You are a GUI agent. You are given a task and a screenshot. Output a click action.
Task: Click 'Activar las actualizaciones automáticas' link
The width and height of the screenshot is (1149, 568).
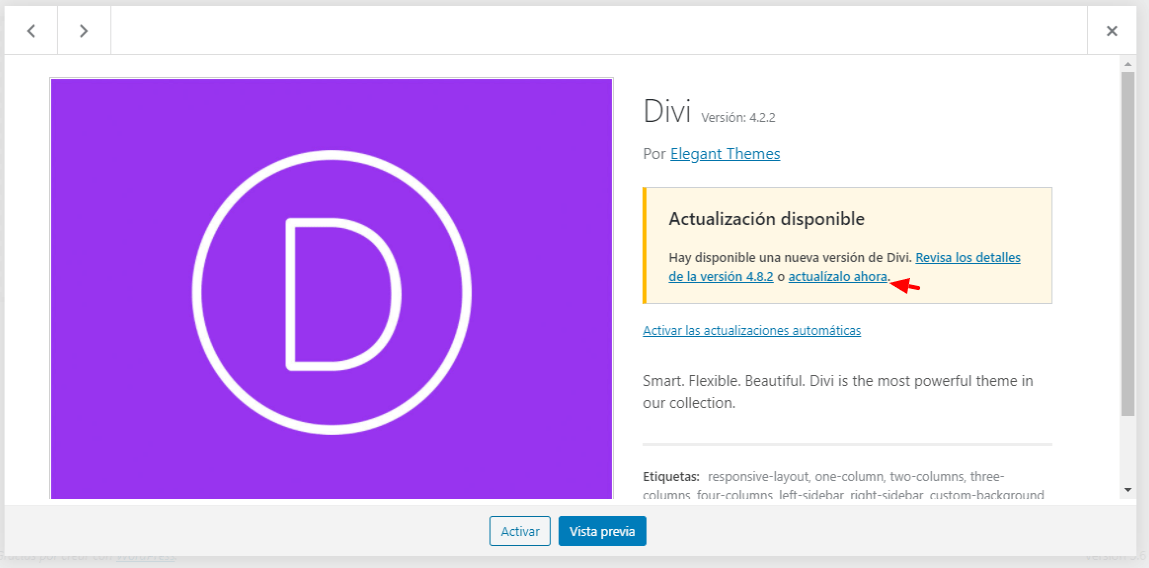(752, 331)
